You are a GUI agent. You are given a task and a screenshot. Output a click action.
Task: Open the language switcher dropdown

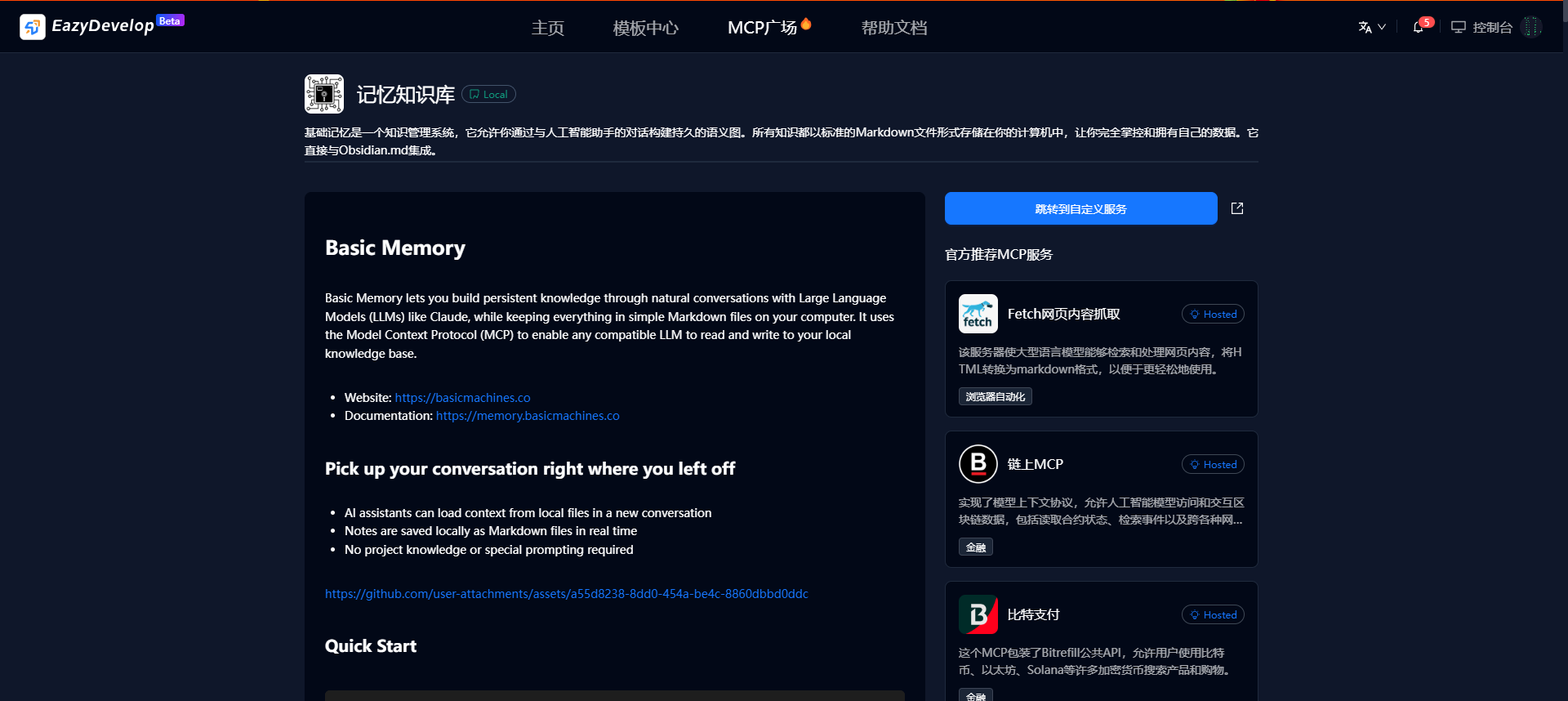coord(1371,27)
